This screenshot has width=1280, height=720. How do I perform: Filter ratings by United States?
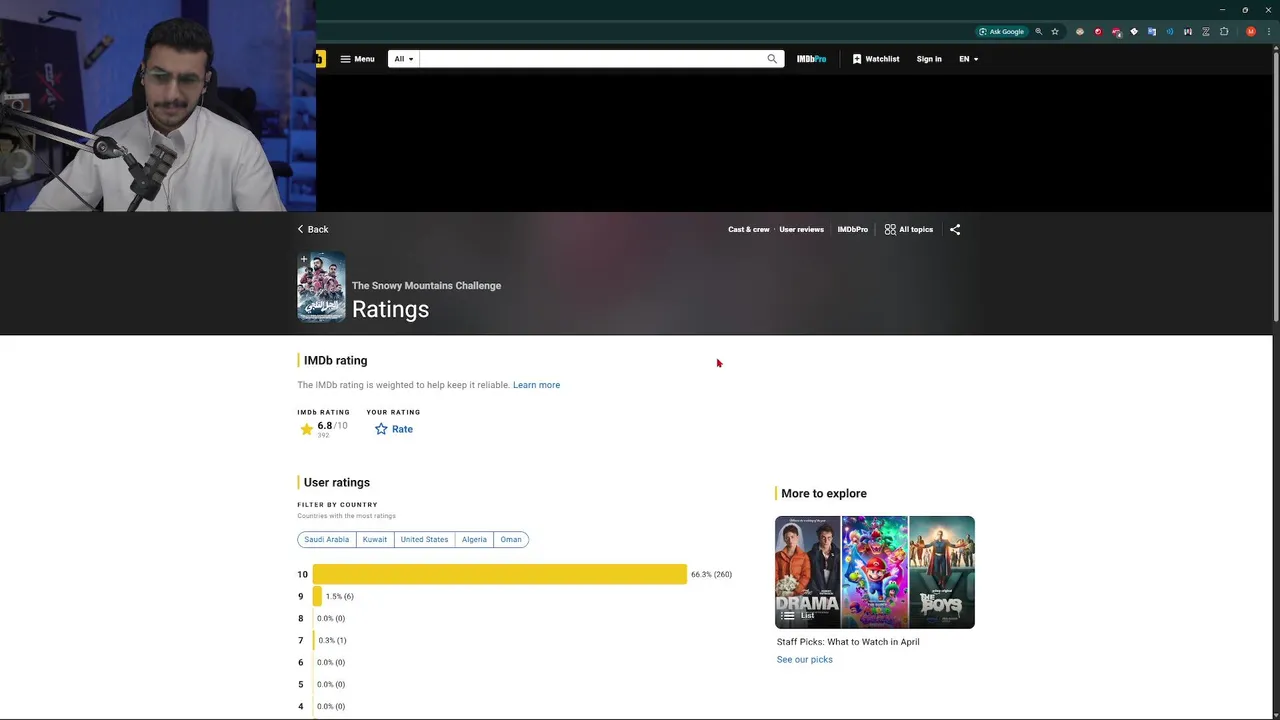tap(424, 539)
